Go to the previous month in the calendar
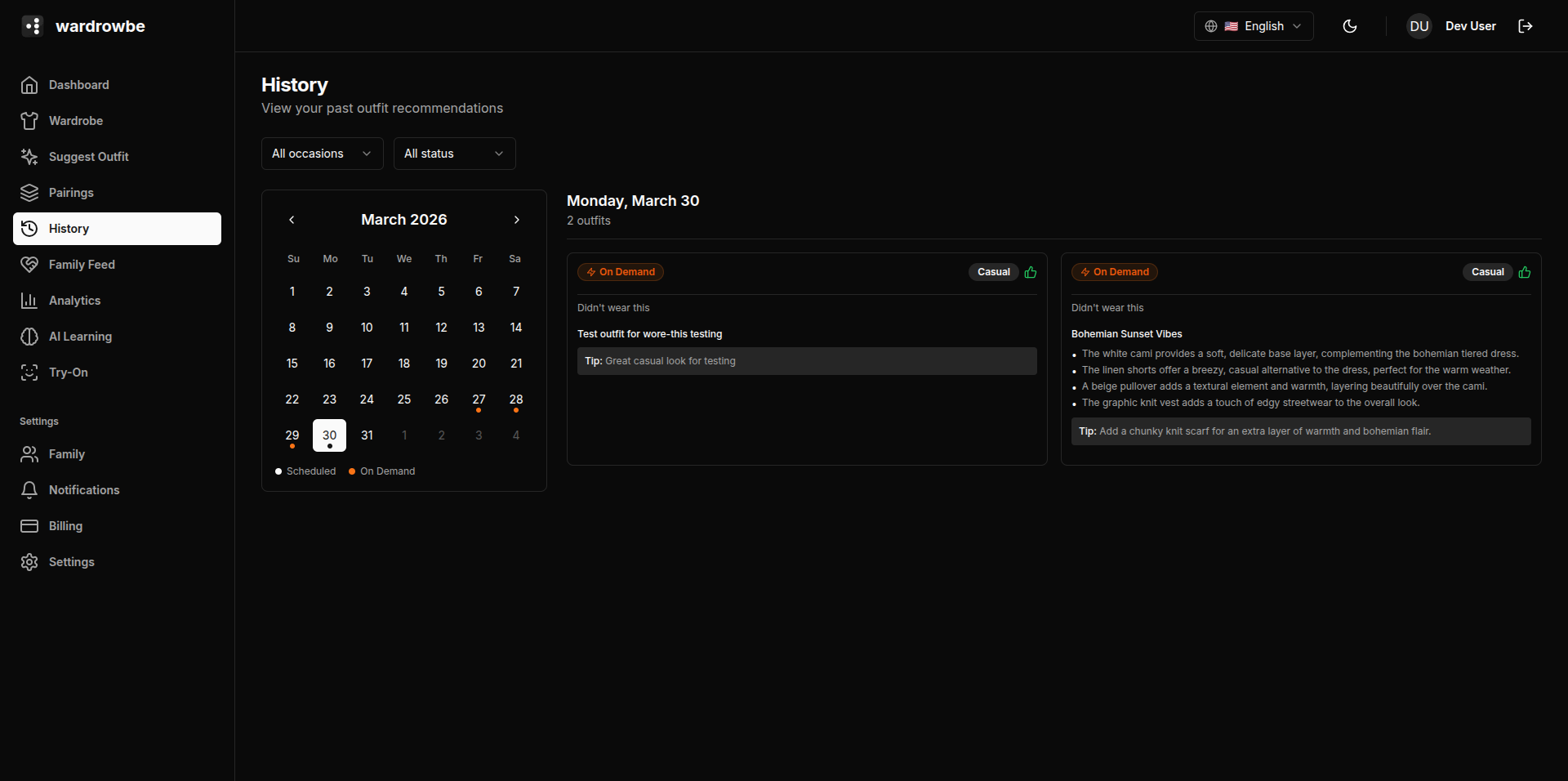The height and width of the screenshot is (781, 1568). [292, 220]
